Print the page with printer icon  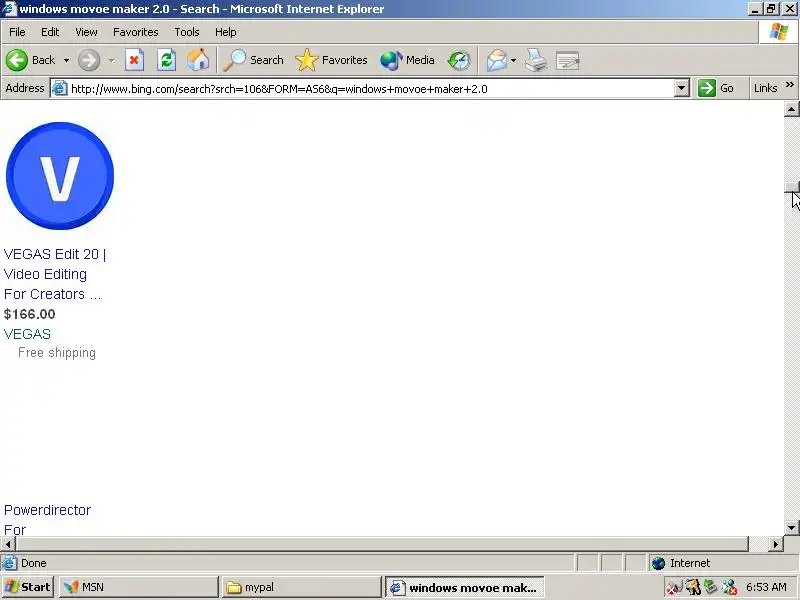pos(536,60)
